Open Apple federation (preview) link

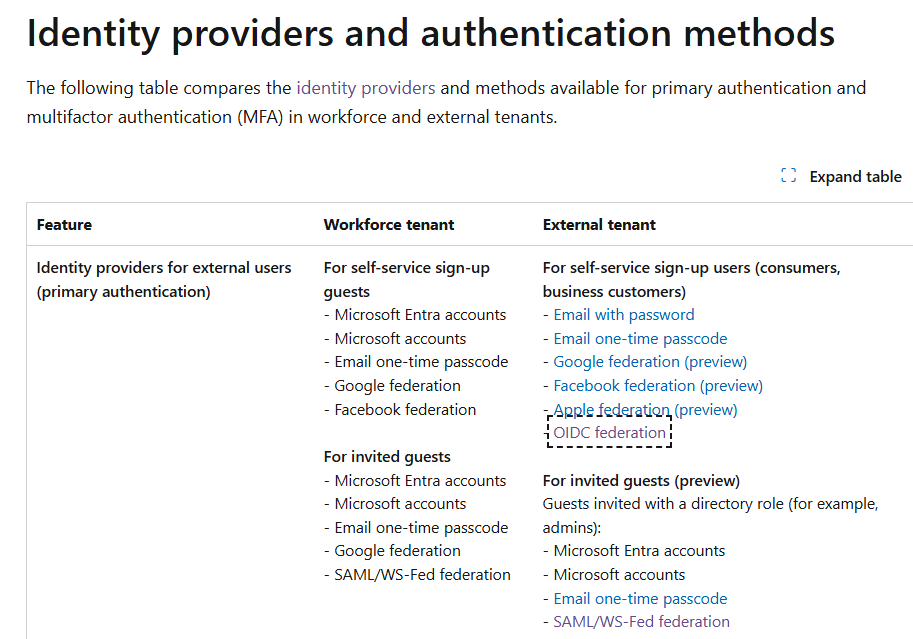[645, 409]
